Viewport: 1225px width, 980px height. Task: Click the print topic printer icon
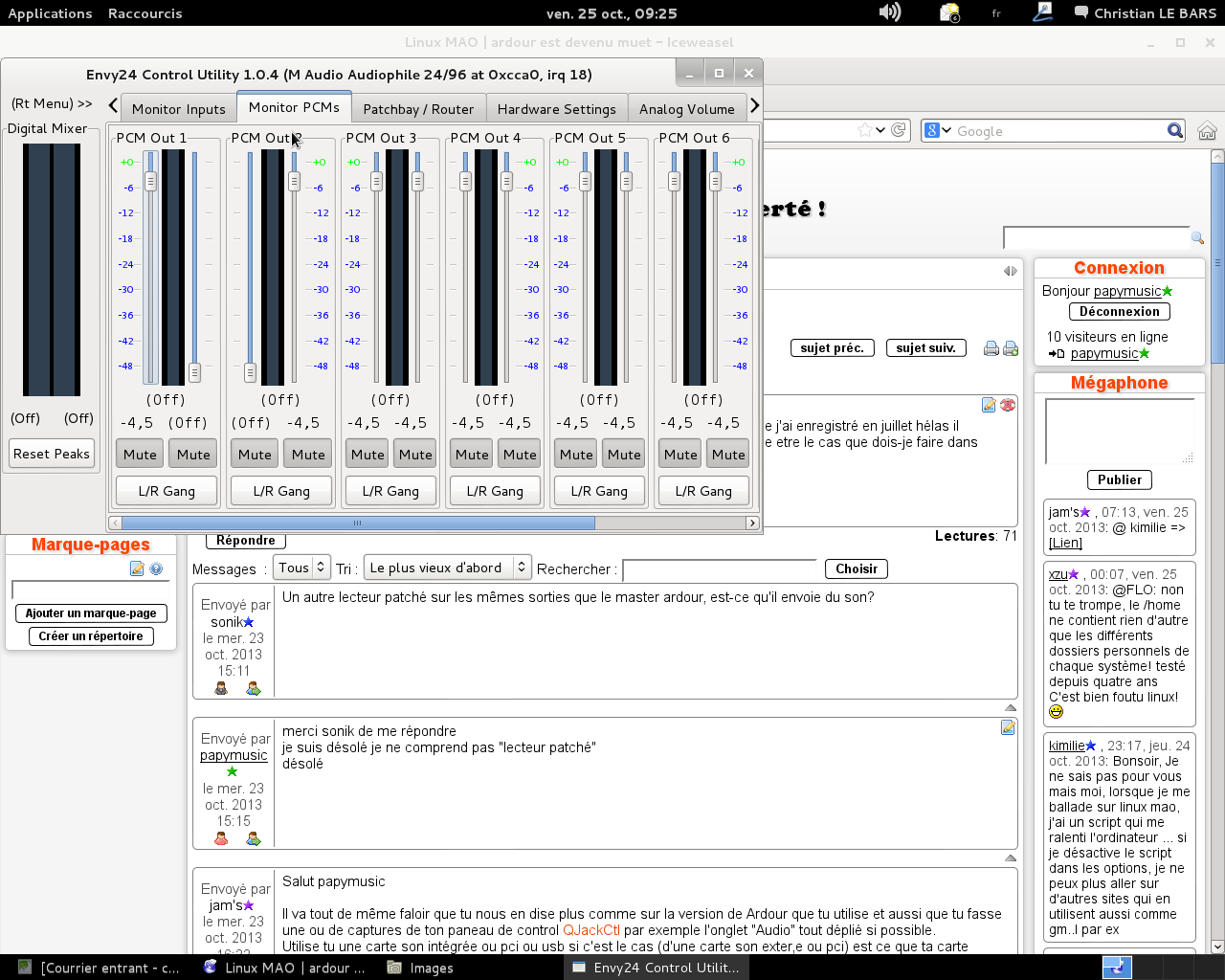click(x=991, y=348)
